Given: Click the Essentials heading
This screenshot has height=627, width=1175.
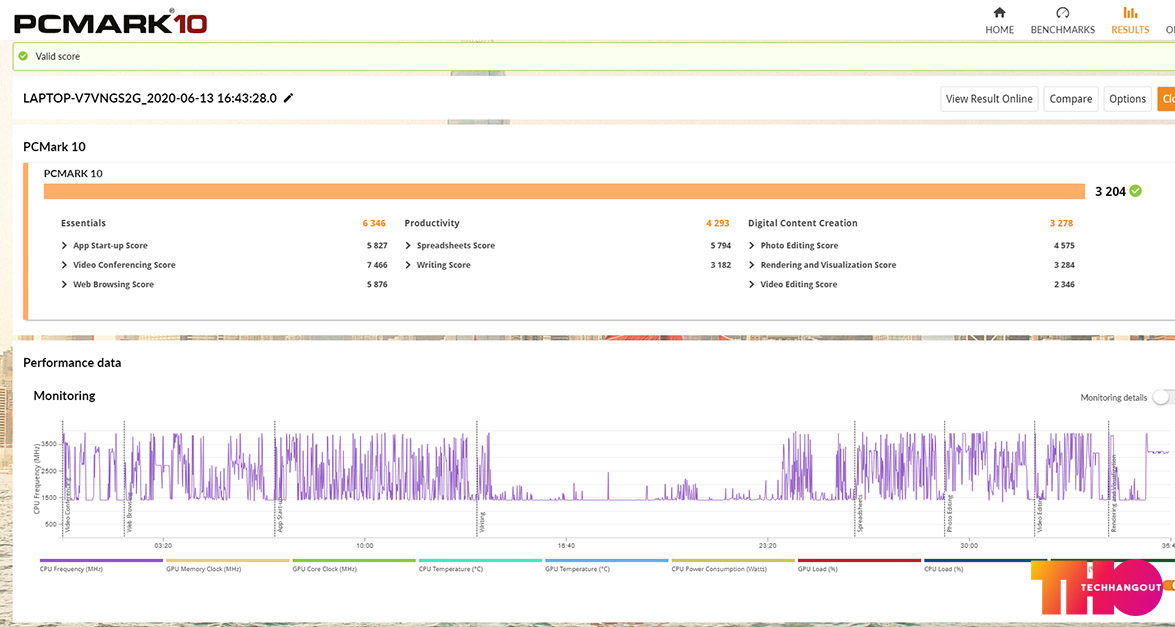Looking at the screenshot, I should pos(83,223).
